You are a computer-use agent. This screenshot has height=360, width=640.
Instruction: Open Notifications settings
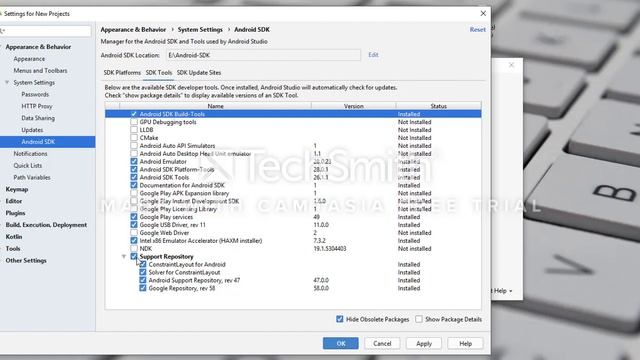point(31,153)
